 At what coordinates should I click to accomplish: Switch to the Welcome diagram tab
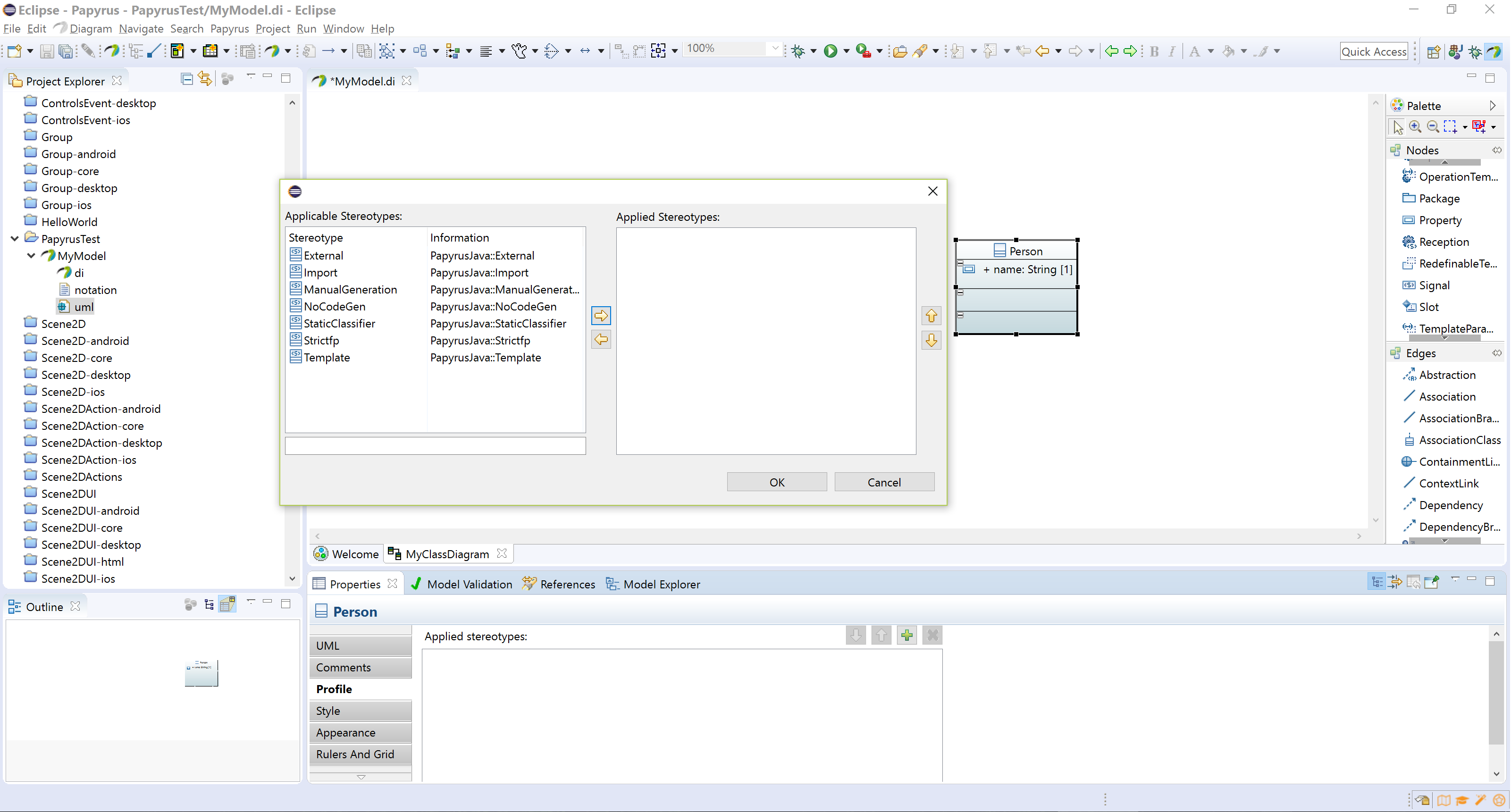(347, 553)
